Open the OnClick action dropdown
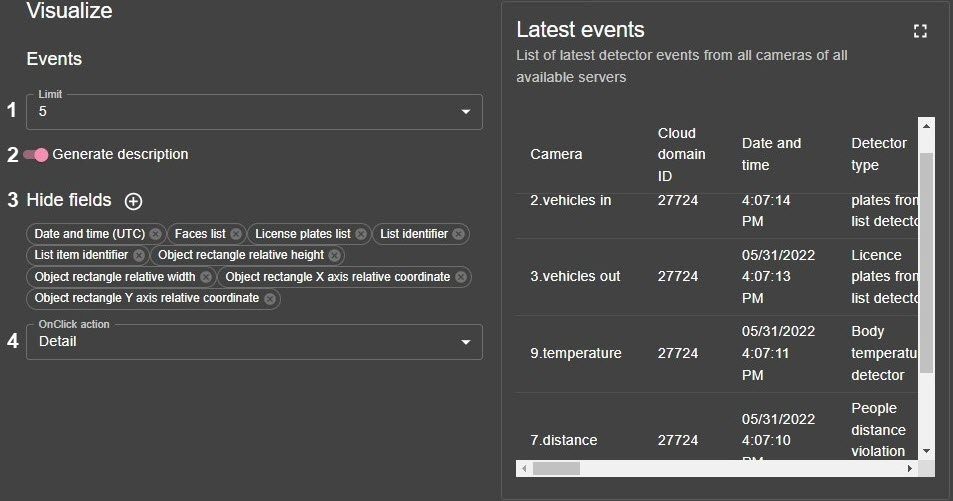The image size is (953, 501). [x=254, y=342]
